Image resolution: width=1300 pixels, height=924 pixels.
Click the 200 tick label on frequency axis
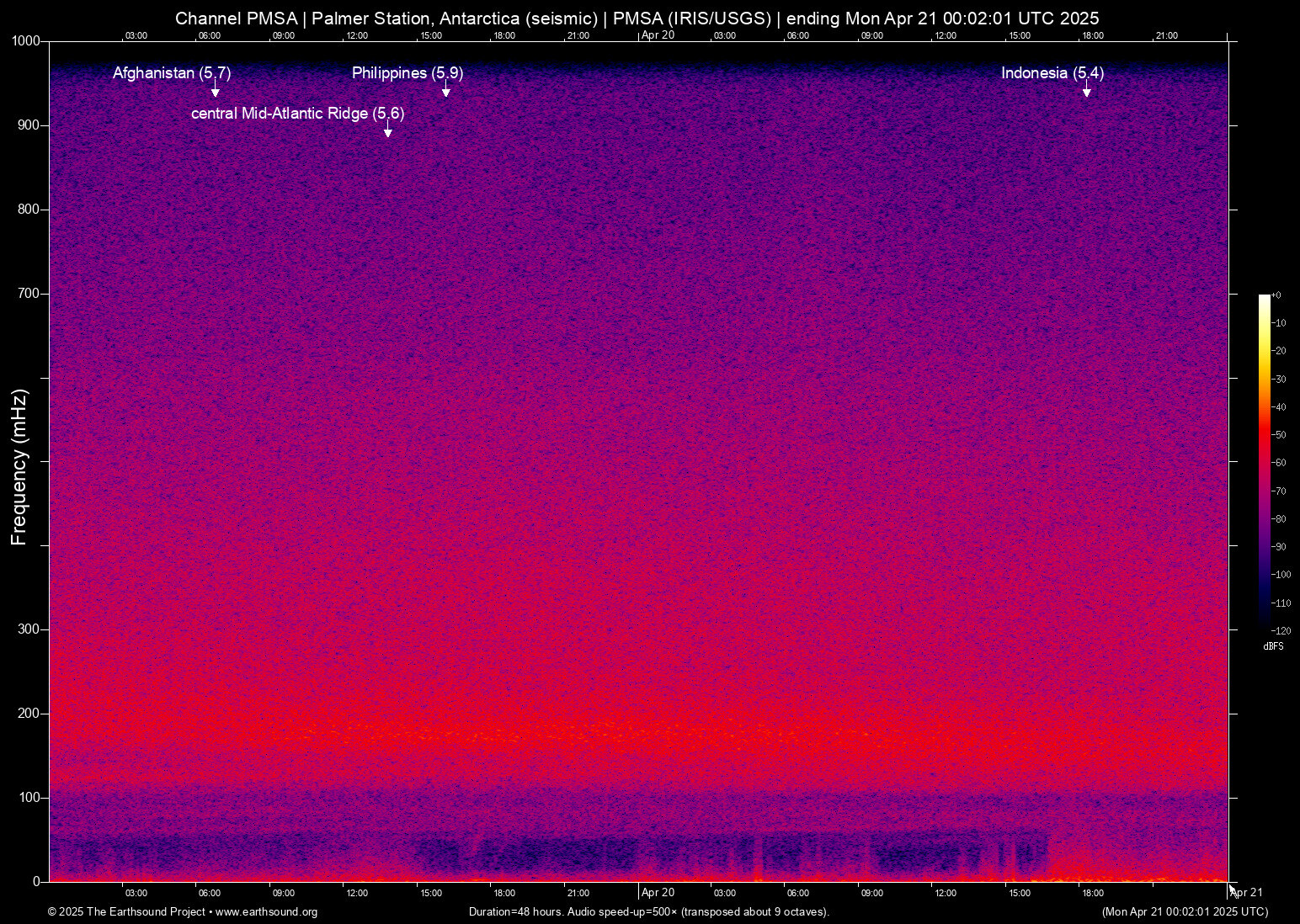click(29, 714)
